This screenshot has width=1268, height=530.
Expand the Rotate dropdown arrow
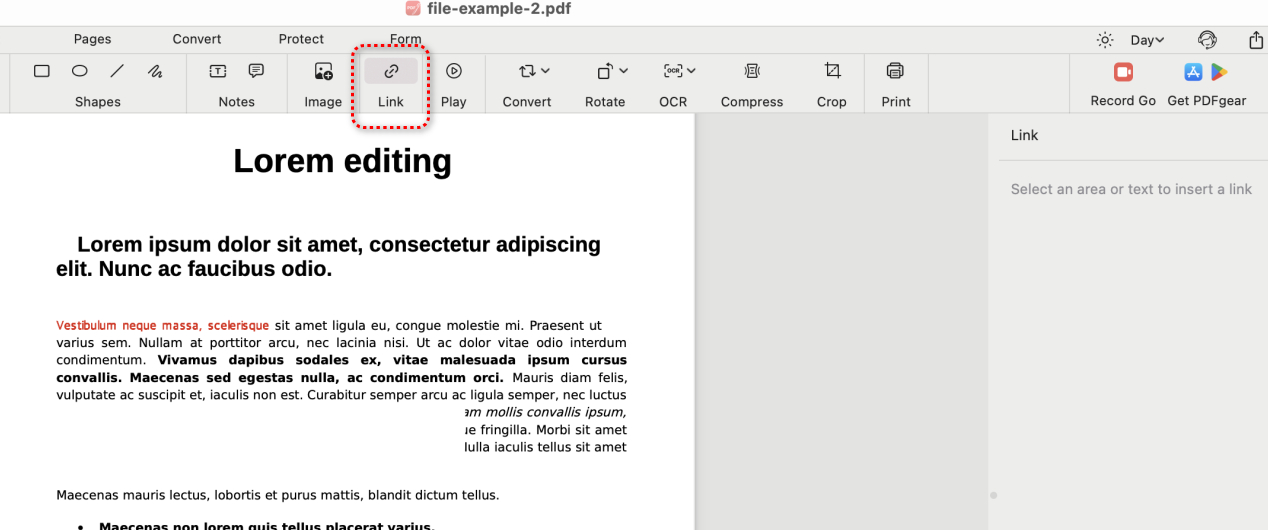[x=624, y=71]
